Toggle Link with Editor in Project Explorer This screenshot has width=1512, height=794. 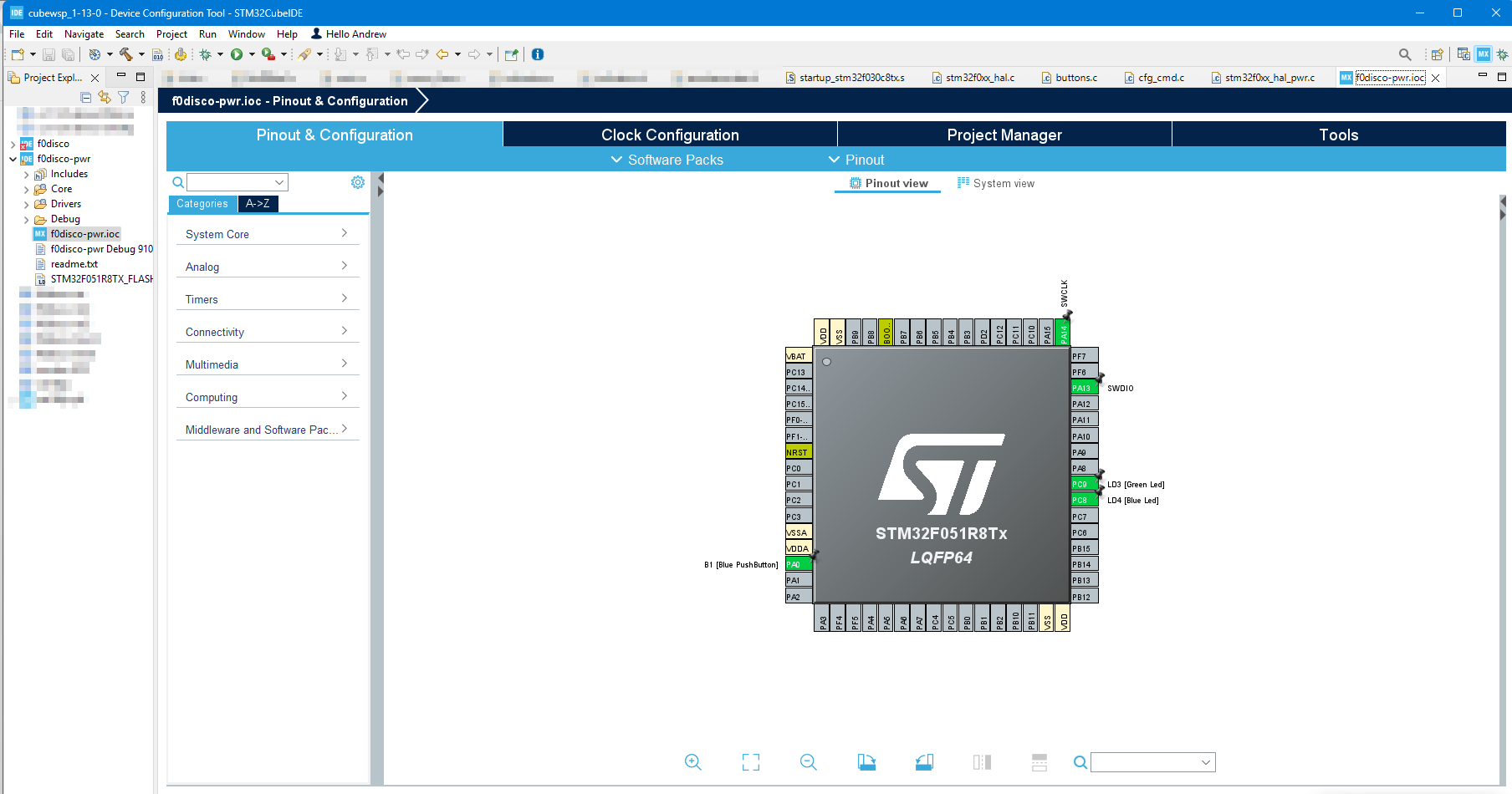click(x=105, y=96)
